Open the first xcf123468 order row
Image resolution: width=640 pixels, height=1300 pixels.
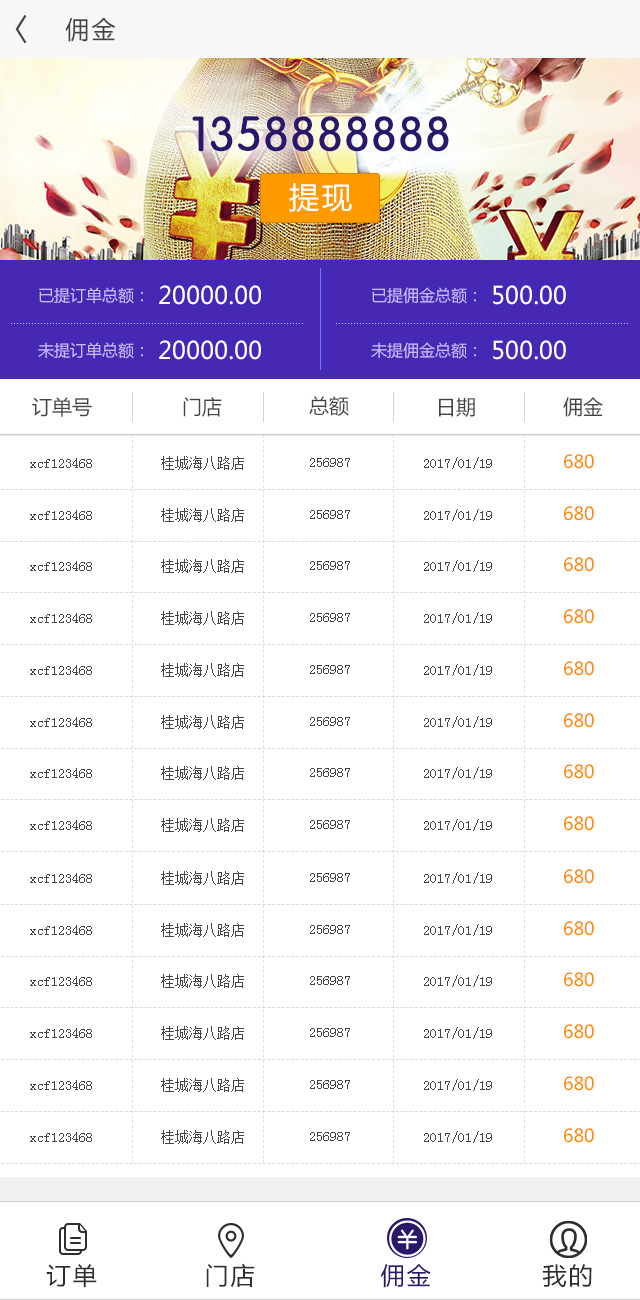61,463
